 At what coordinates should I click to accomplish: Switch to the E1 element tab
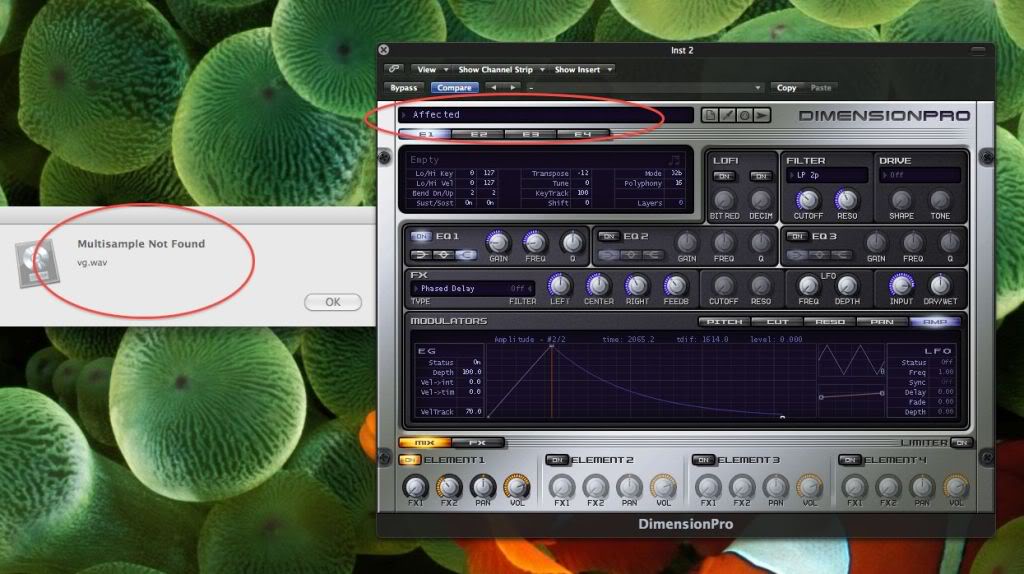[425, 134]
